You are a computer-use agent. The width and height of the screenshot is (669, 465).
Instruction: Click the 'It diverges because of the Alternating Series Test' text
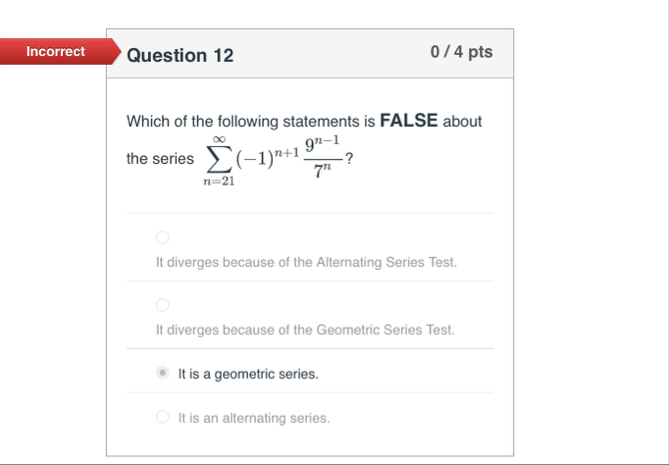point(306,262)
